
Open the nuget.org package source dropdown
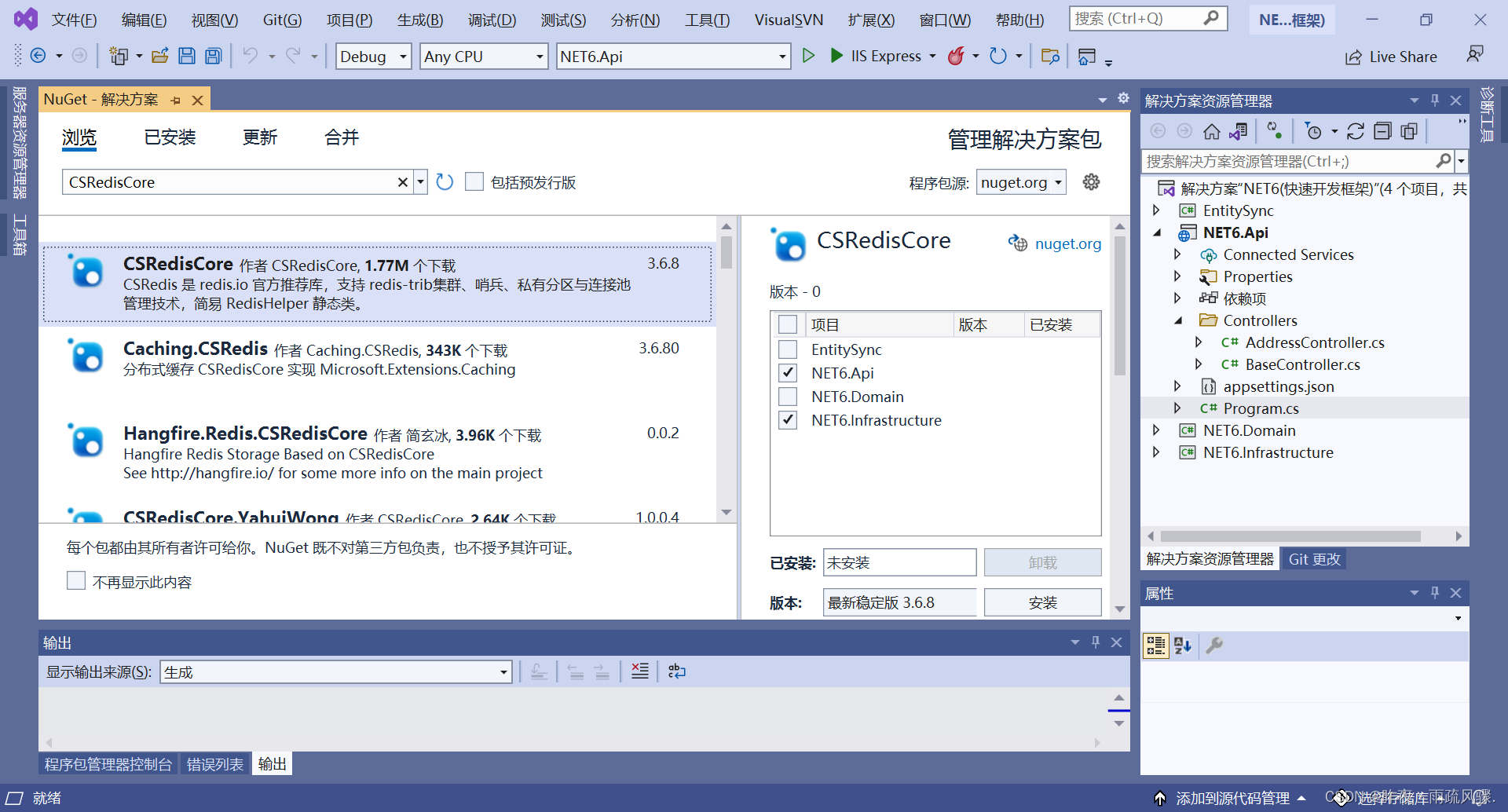point(1021,182)
